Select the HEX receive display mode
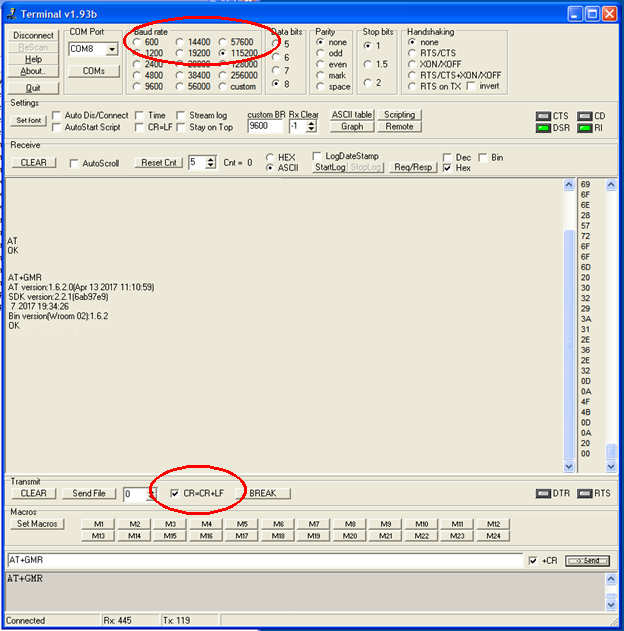The image size is (624, 631). pos(270,157)
